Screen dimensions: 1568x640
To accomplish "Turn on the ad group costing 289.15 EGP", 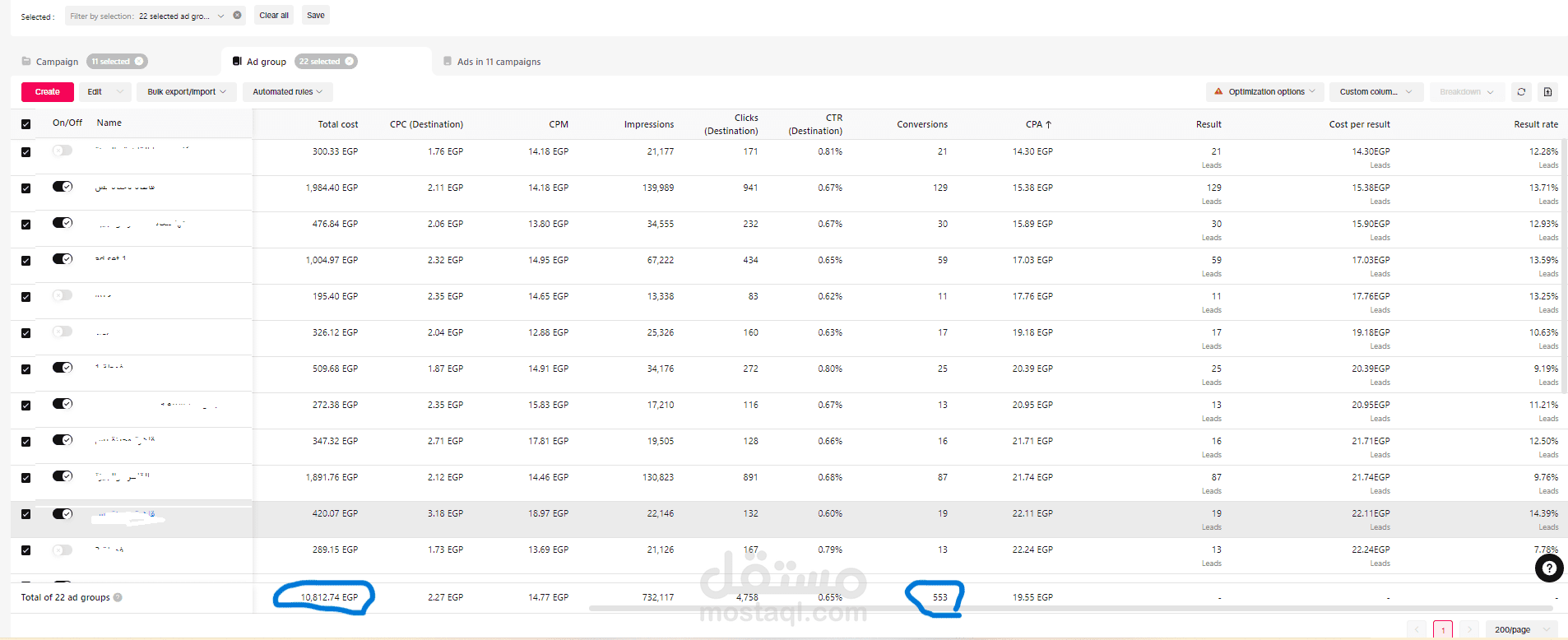I will 63,549.
